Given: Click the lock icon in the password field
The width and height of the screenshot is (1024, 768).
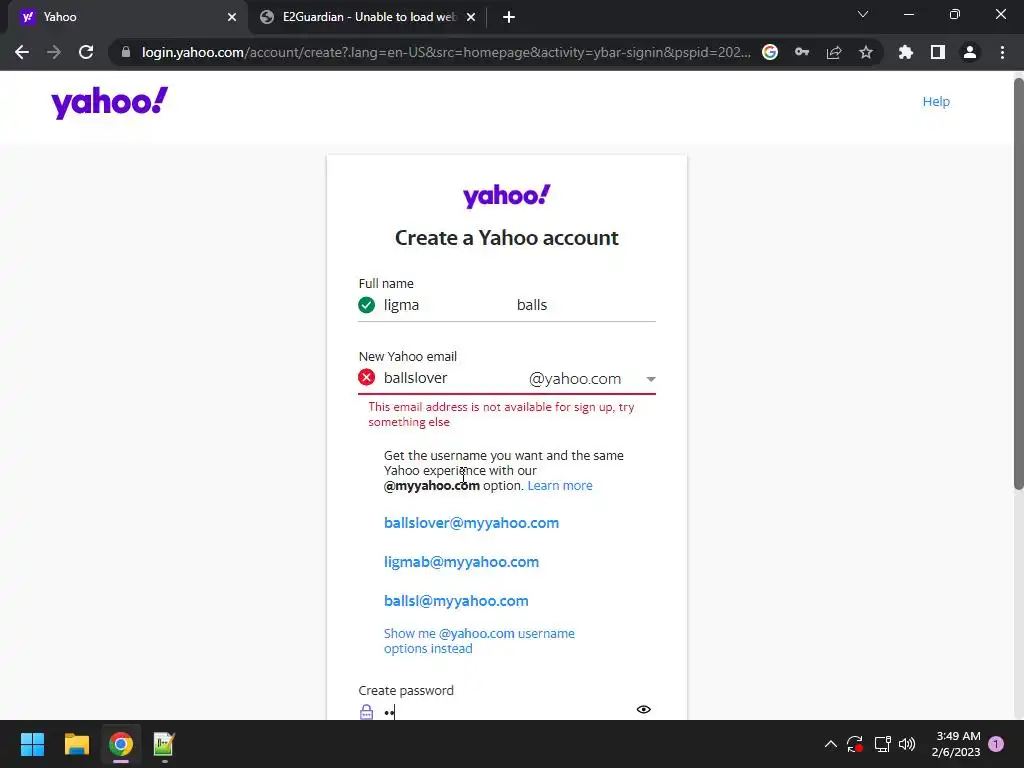Looking at the screenshot, I should tap(366, 712).
